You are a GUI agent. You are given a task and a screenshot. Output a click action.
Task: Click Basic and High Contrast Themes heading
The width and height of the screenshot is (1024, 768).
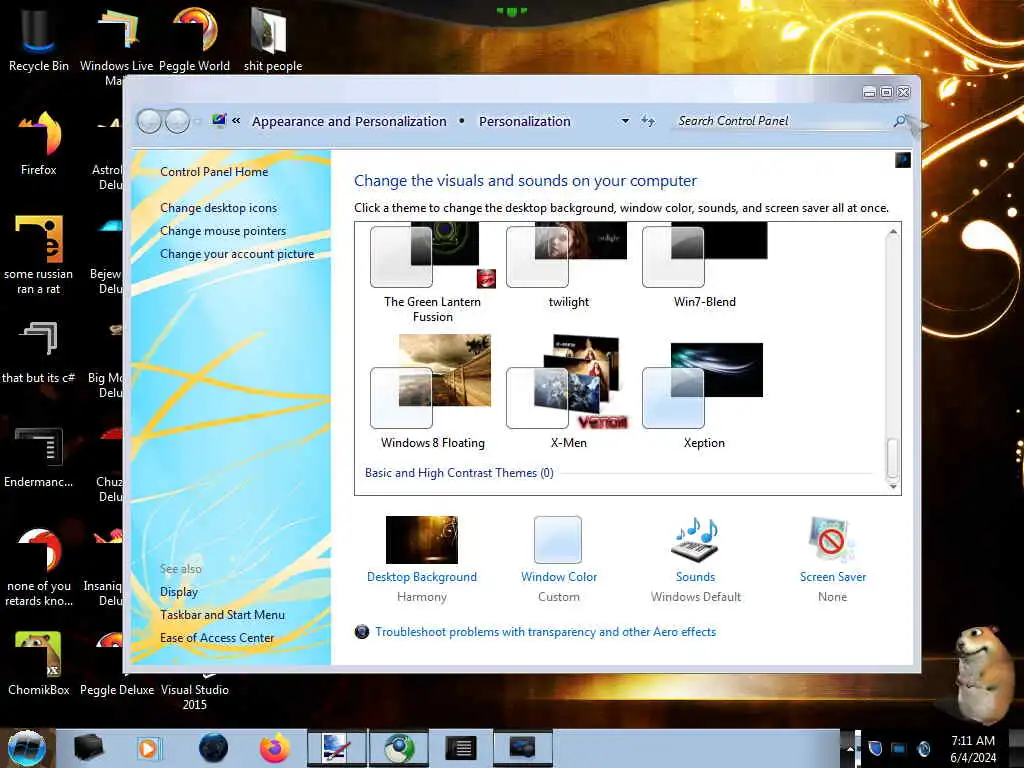pos(459,473)
